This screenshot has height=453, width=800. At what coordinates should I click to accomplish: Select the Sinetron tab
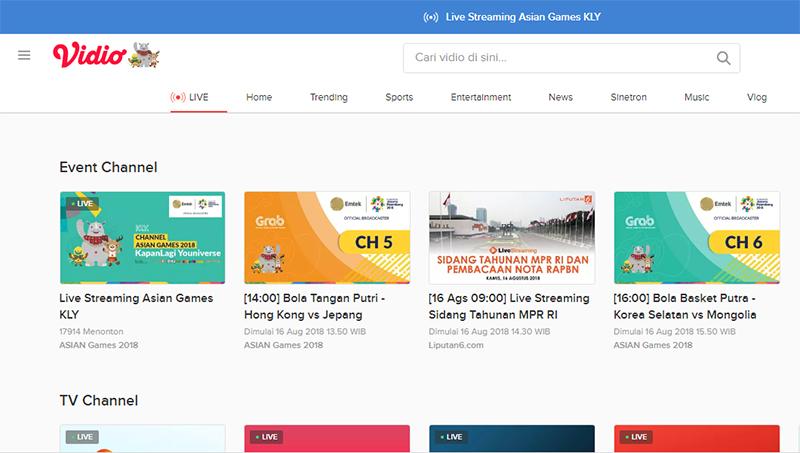pos(628,97)
